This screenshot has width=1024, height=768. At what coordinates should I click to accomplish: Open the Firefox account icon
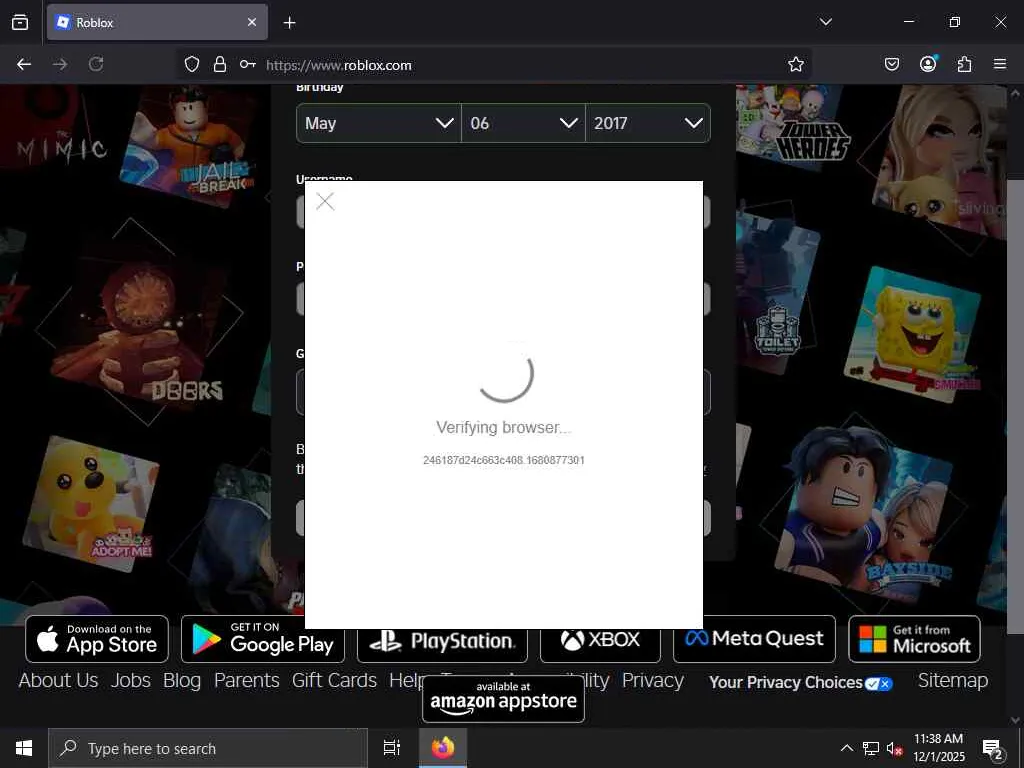point(928,63)
